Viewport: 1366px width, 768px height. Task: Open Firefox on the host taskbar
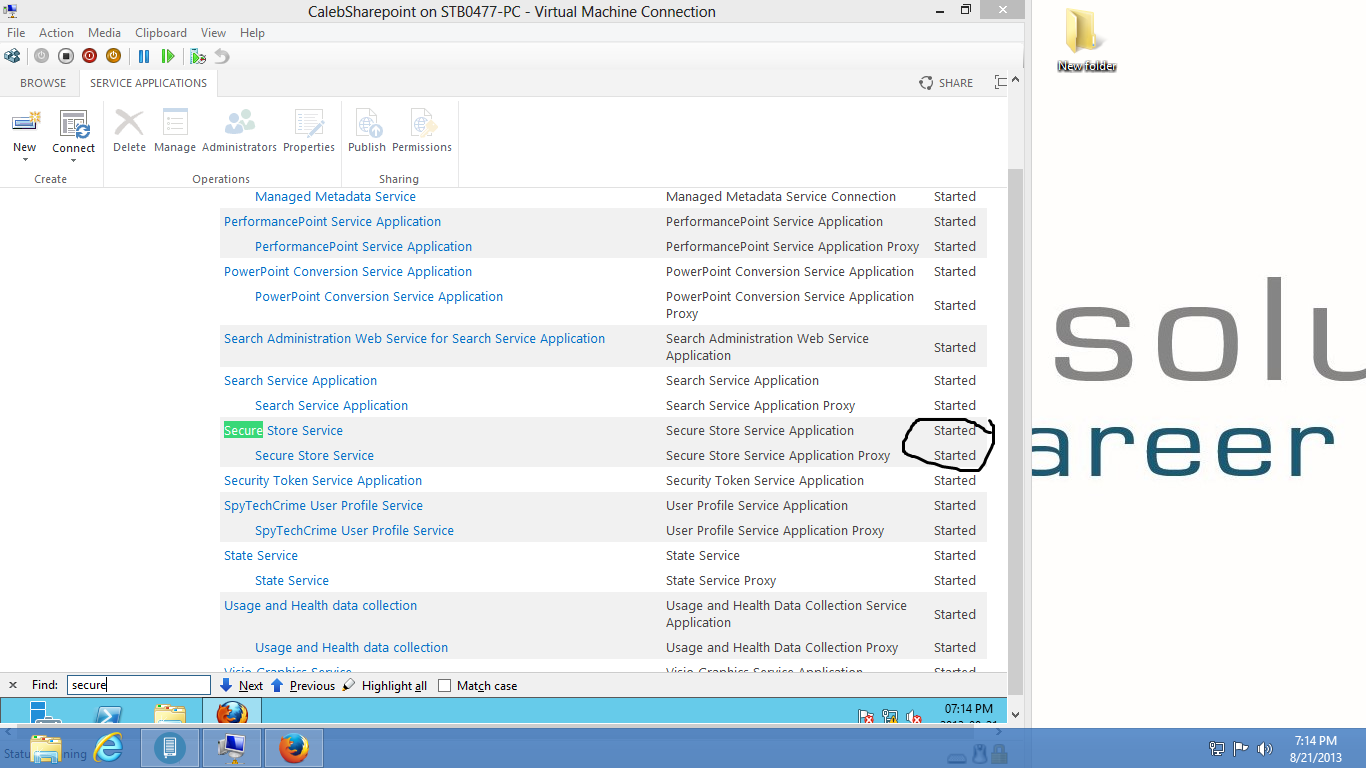pos(294,748)
